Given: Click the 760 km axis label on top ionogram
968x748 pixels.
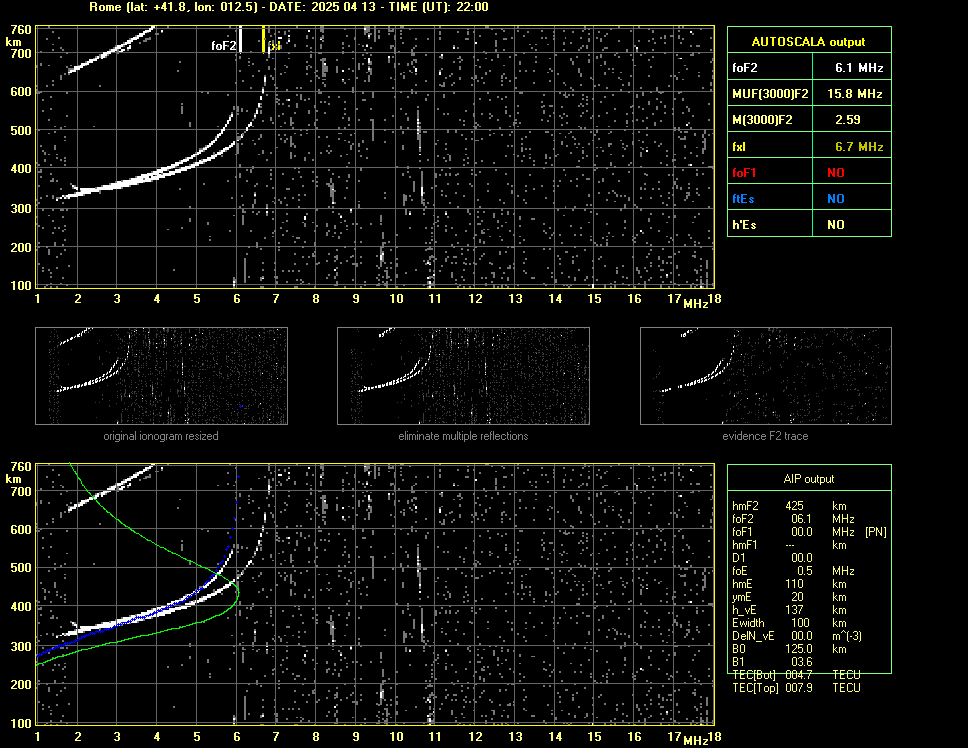Looking at the screenshot, I should pos(20,30).
